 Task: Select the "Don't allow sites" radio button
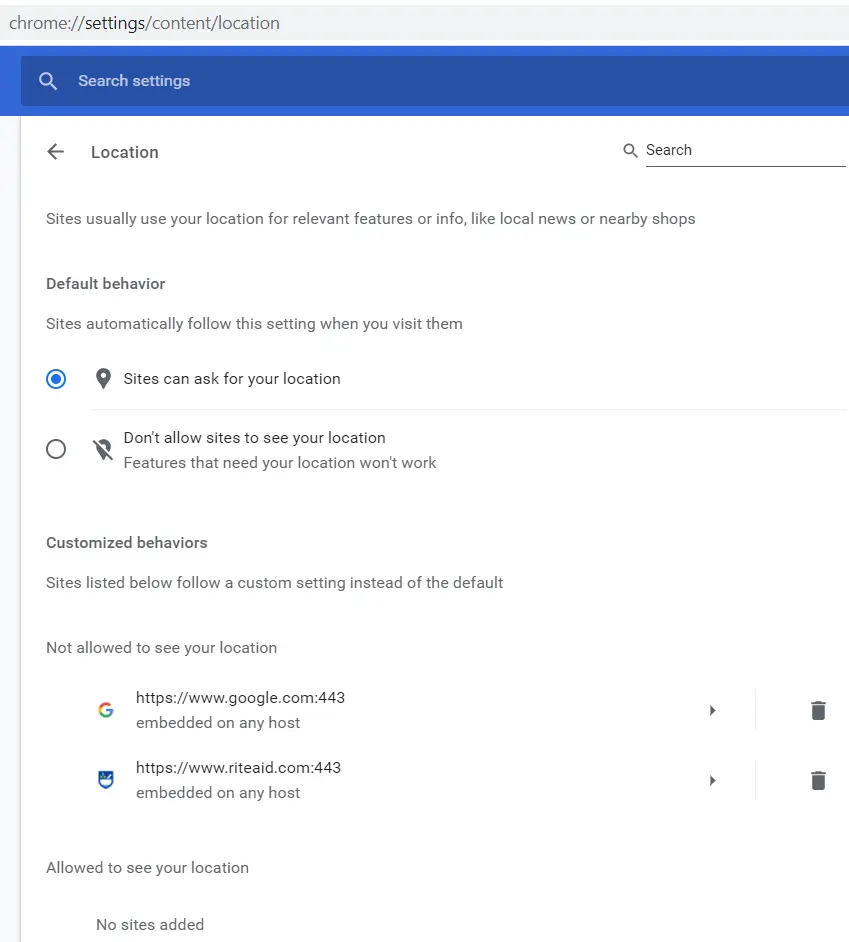pos(56,449)
